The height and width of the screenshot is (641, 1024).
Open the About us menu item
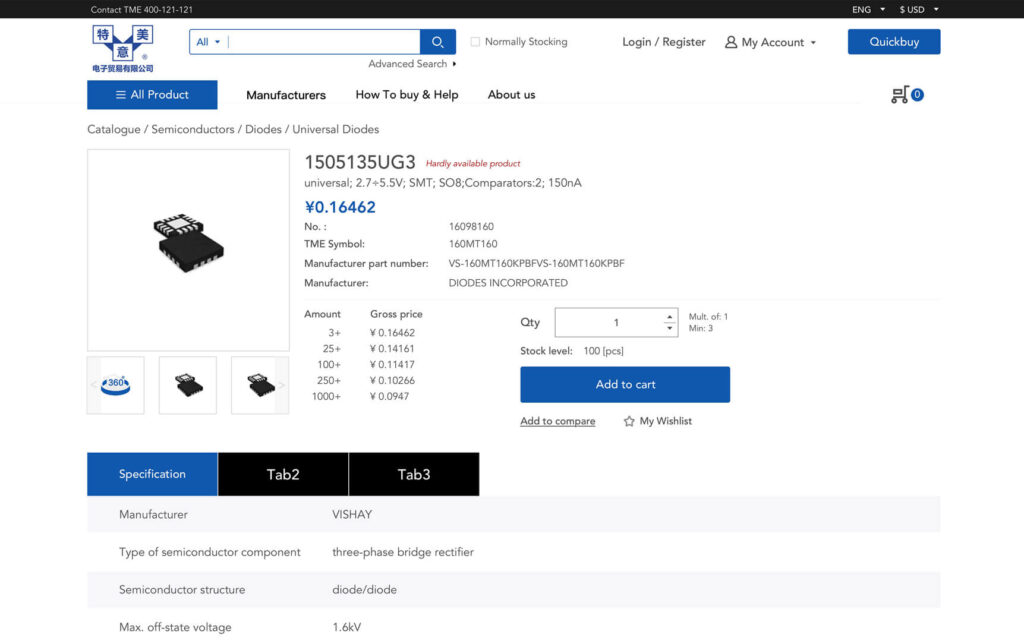pos(511,95)
